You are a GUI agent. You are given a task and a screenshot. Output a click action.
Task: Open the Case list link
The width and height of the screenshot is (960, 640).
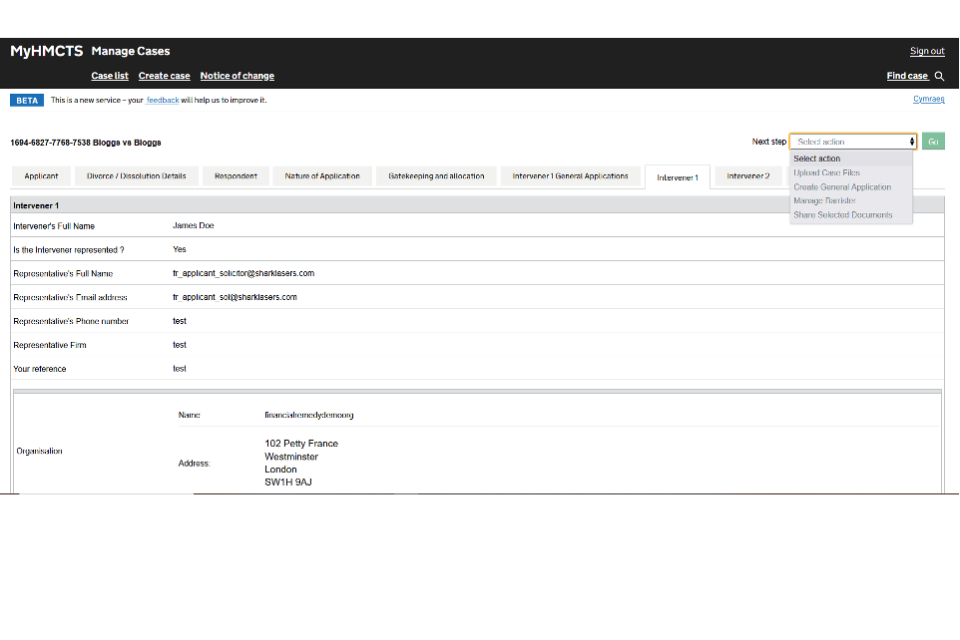[110, 76]
